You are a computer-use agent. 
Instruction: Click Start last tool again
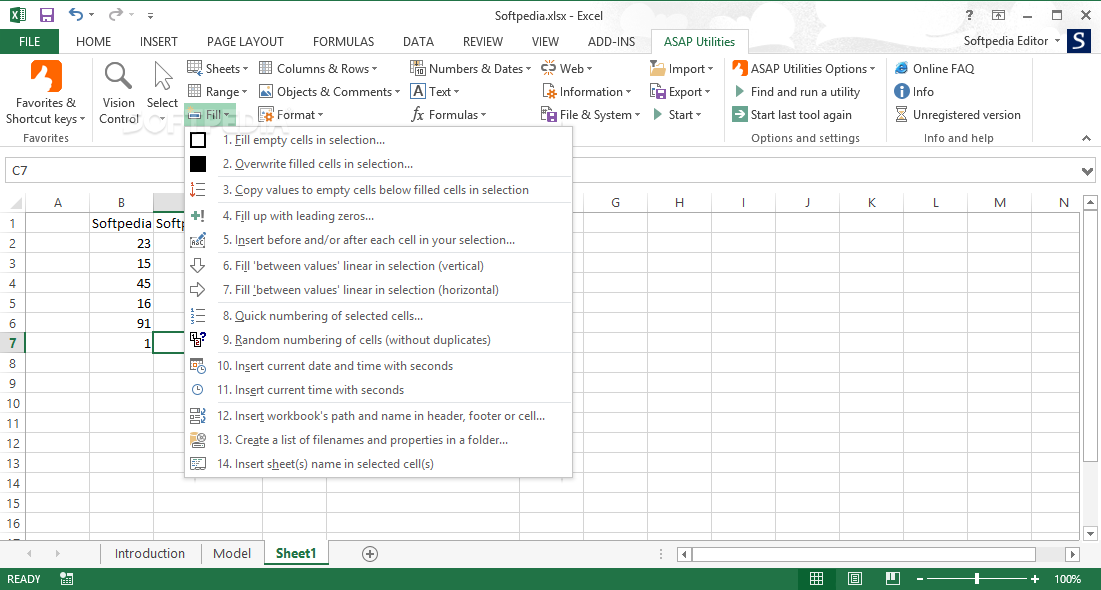(792, 114)
